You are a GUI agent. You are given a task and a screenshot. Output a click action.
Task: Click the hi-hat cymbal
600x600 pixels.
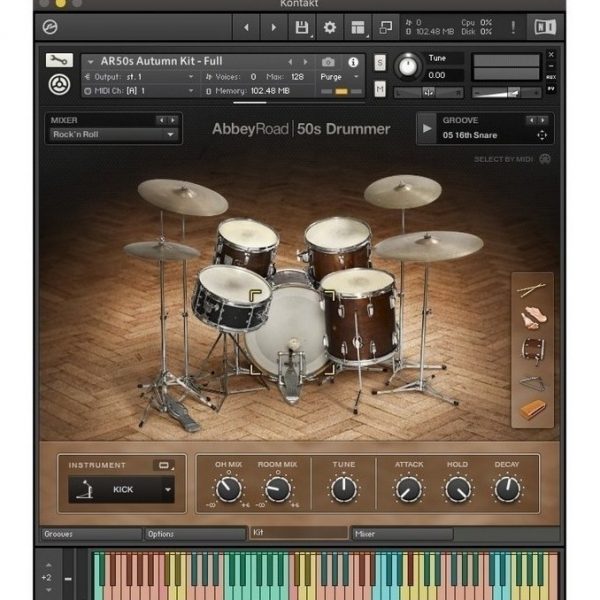pyautogui.click(x=161, y=249)
